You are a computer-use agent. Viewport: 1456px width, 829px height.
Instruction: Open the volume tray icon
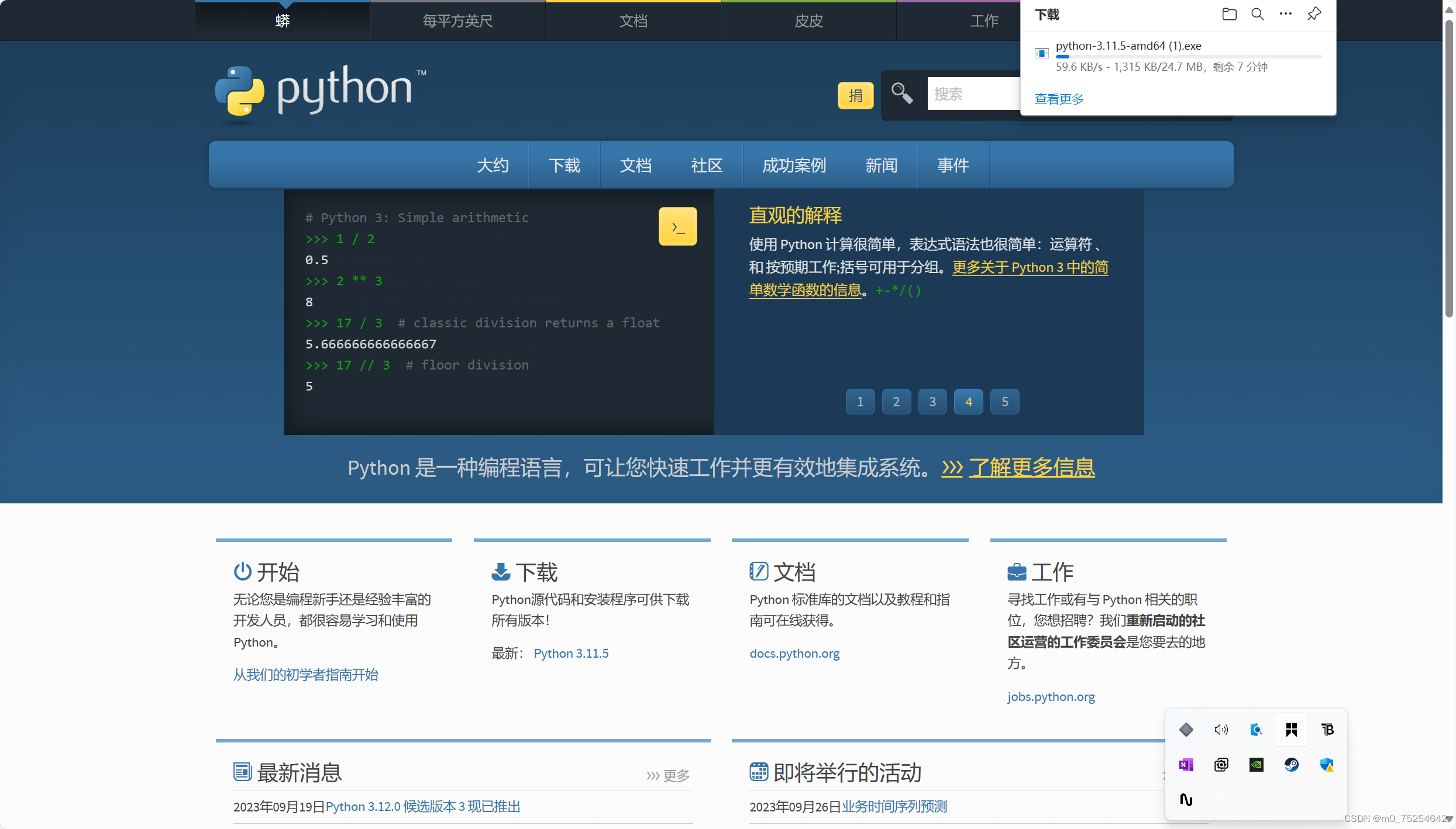point(1221,730)
